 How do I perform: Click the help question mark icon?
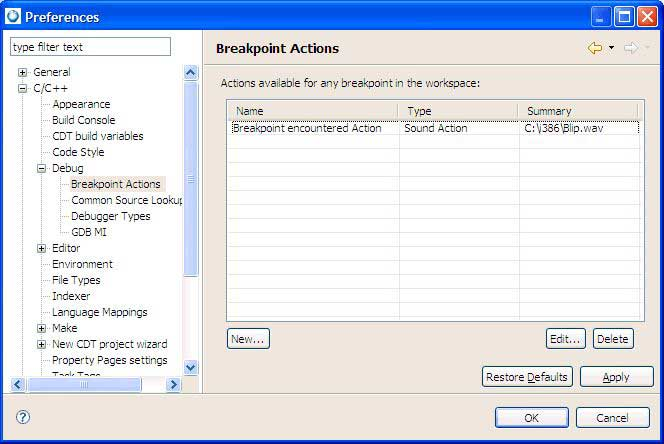(x=23, y=417)
